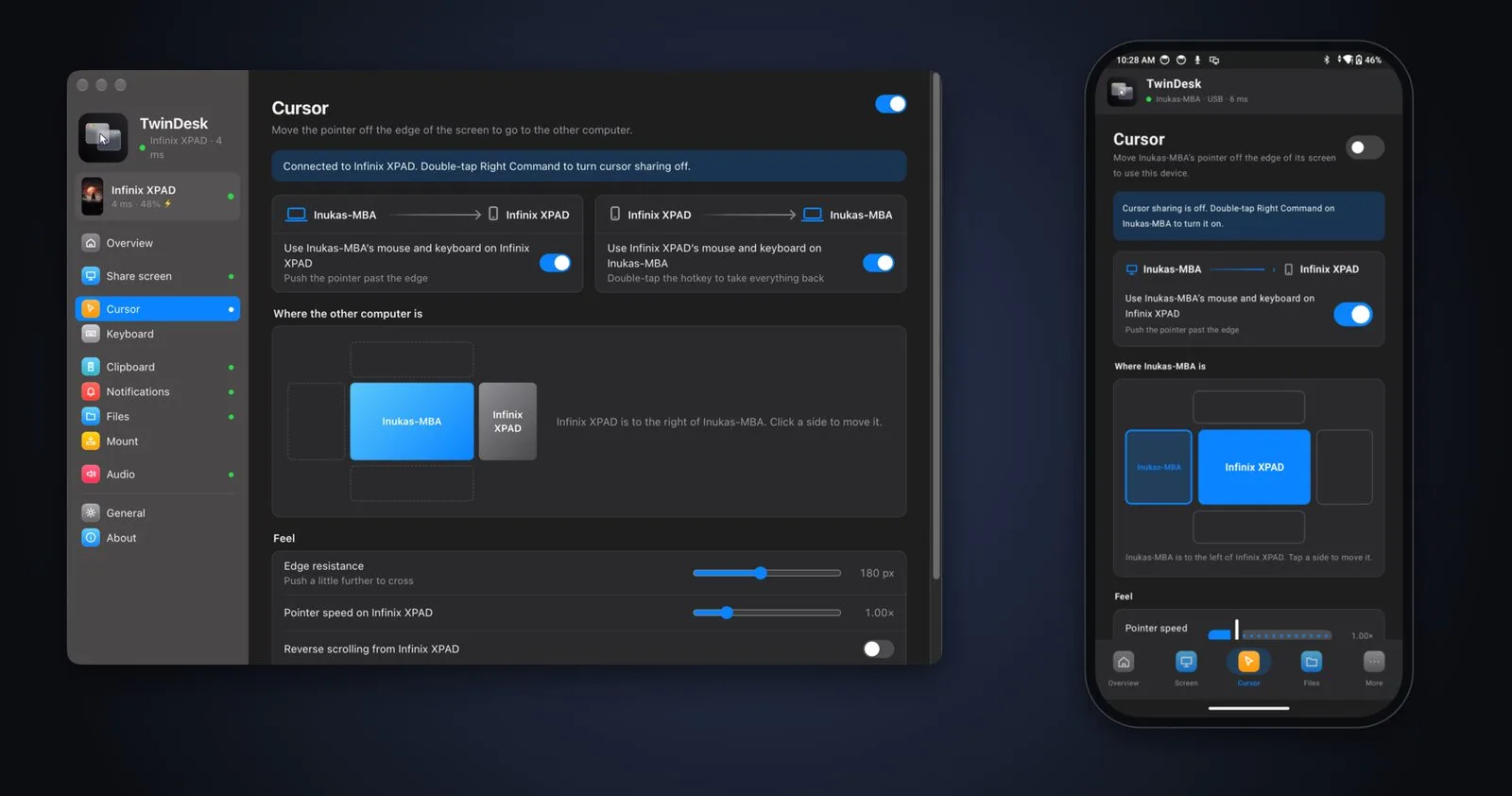This screenshot has width=1512, height=796.
Task: Toggle using Infinix XPAD's mouse on Inukas-MBA
Action: pos(879,263)
